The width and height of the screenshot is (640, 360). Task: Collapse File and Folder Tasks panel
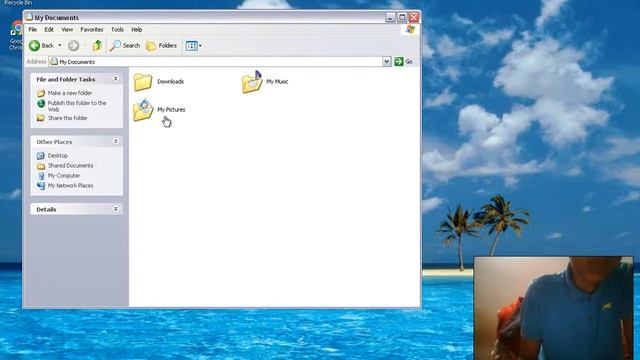(x=116, y=79)
